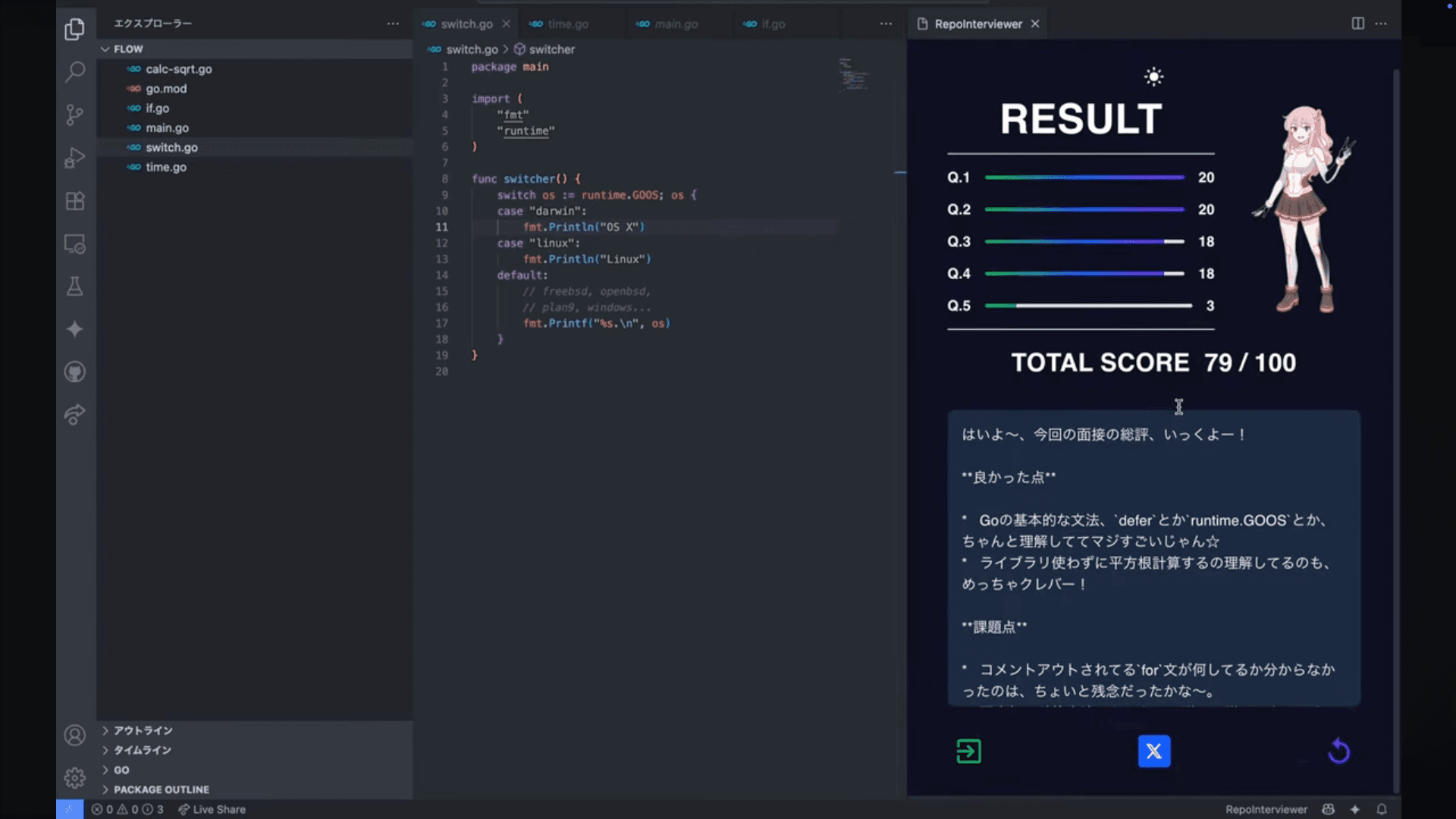Open Run and Debug view
Viewport: 1456px width, 819px height.
74,158
